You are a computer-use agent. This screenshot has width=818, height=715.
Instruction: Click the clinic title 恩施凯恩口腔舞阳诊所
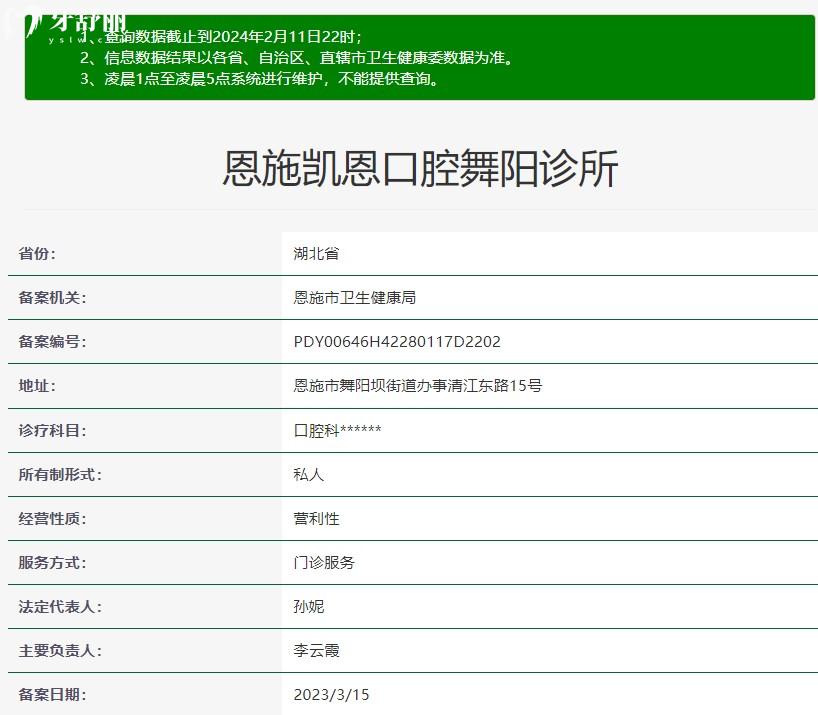[420, 168]
